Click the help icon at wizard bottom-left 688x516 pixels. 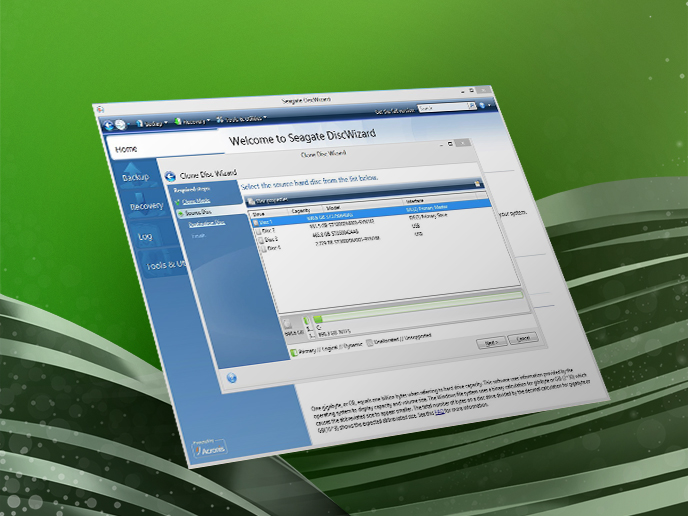click(x=232, y=378)
